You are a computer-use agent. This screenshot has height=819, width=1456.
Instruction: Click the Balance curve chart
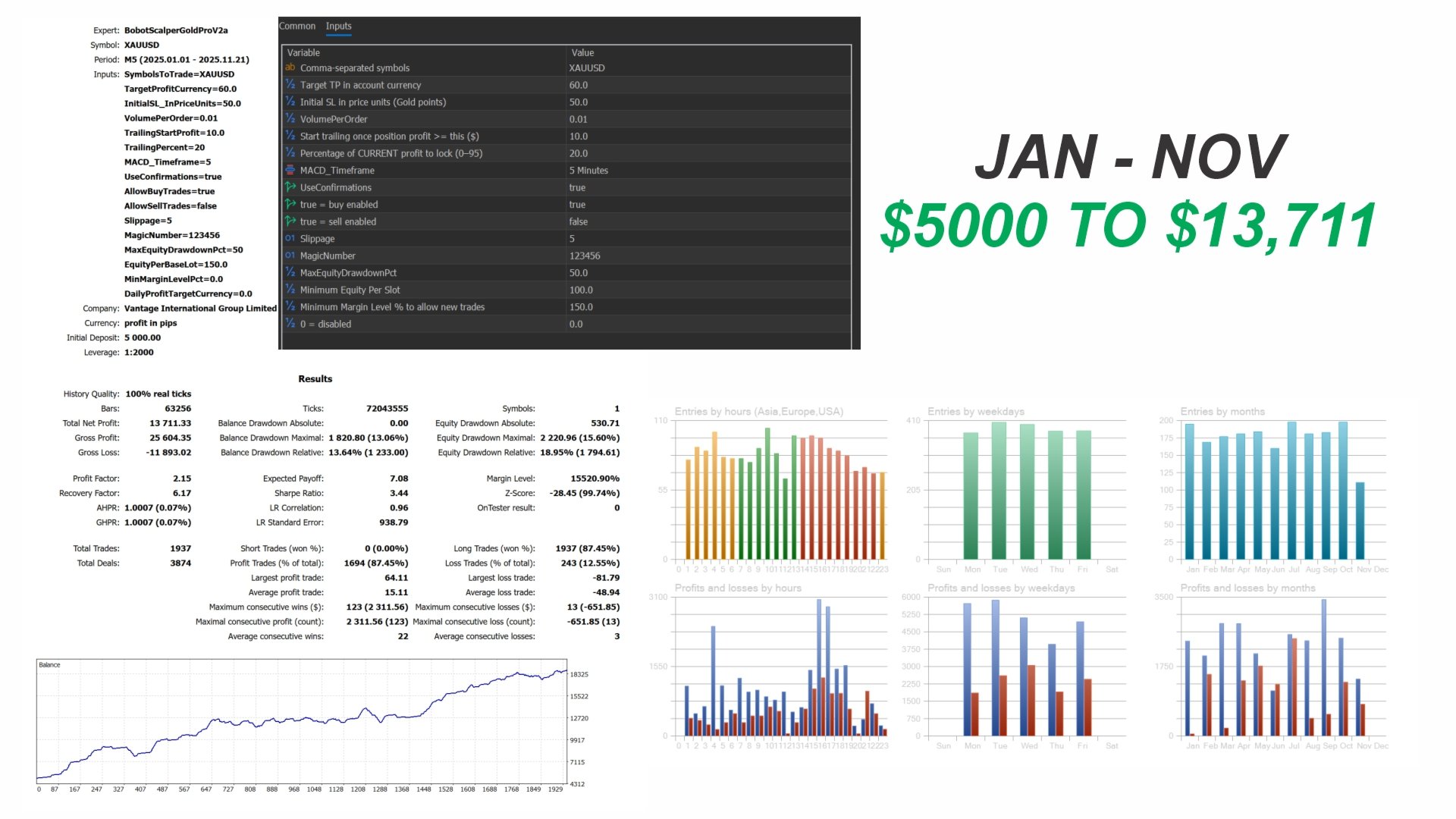(x=302, y=720)
